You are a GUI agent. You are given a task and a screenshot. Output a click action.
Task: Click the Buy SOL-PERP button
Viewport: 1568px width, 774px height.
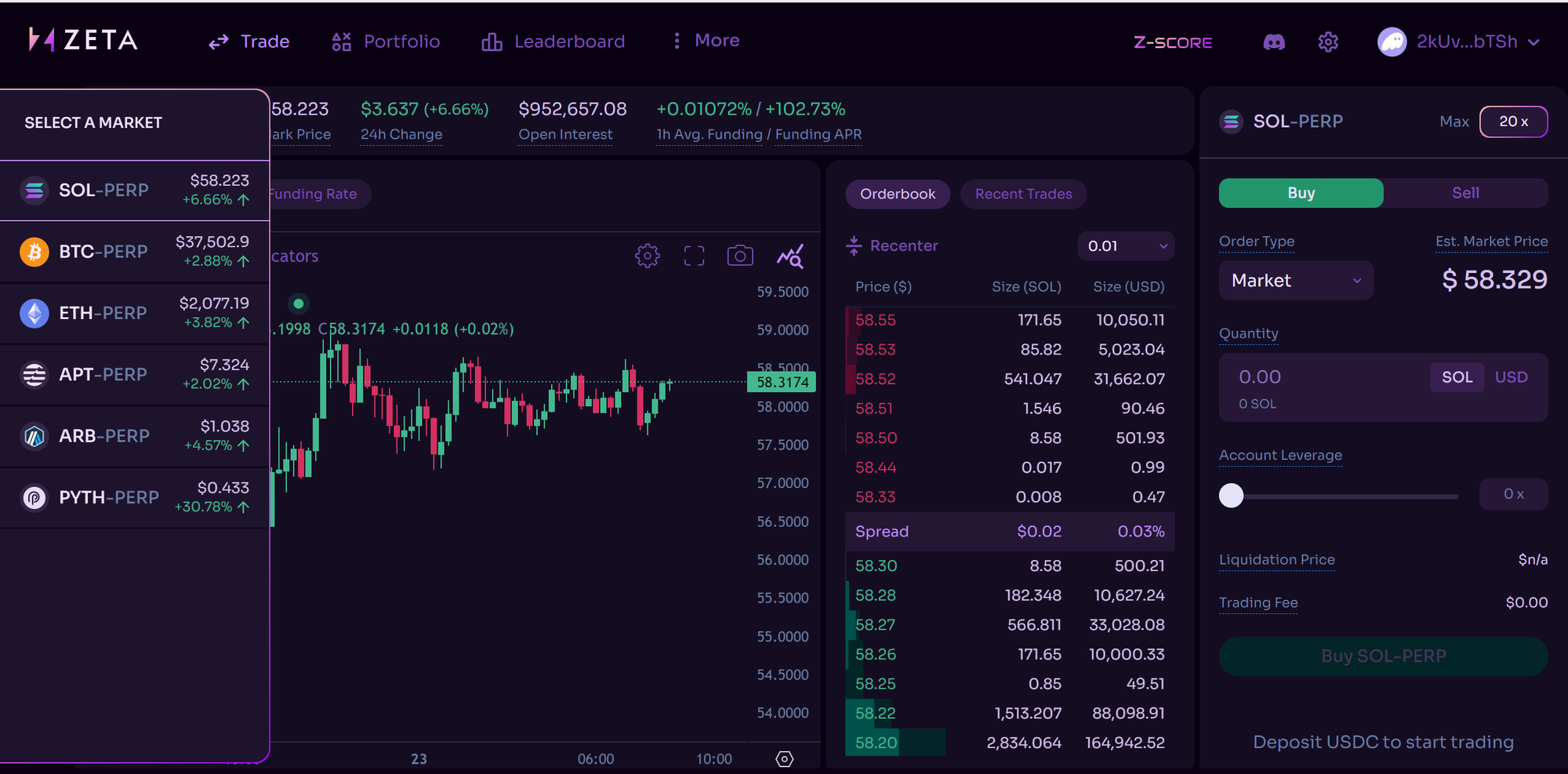(1384, 656)
